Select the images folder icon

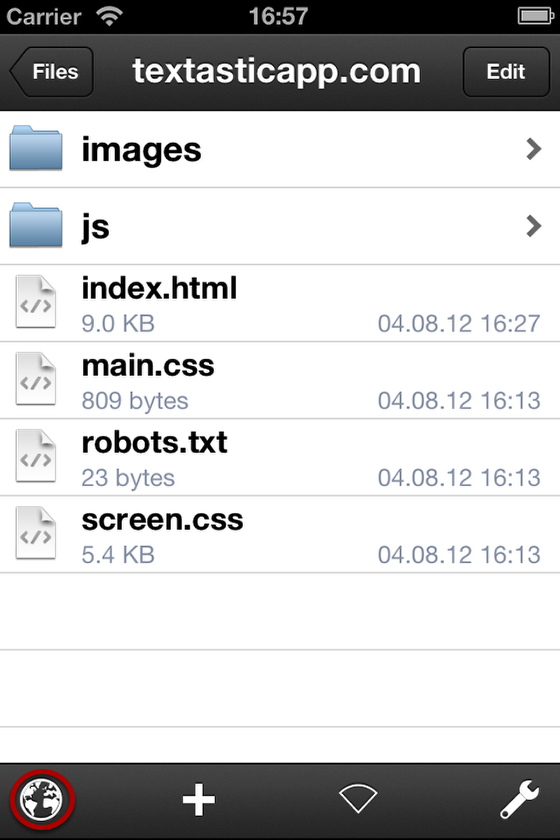(36, 148)
